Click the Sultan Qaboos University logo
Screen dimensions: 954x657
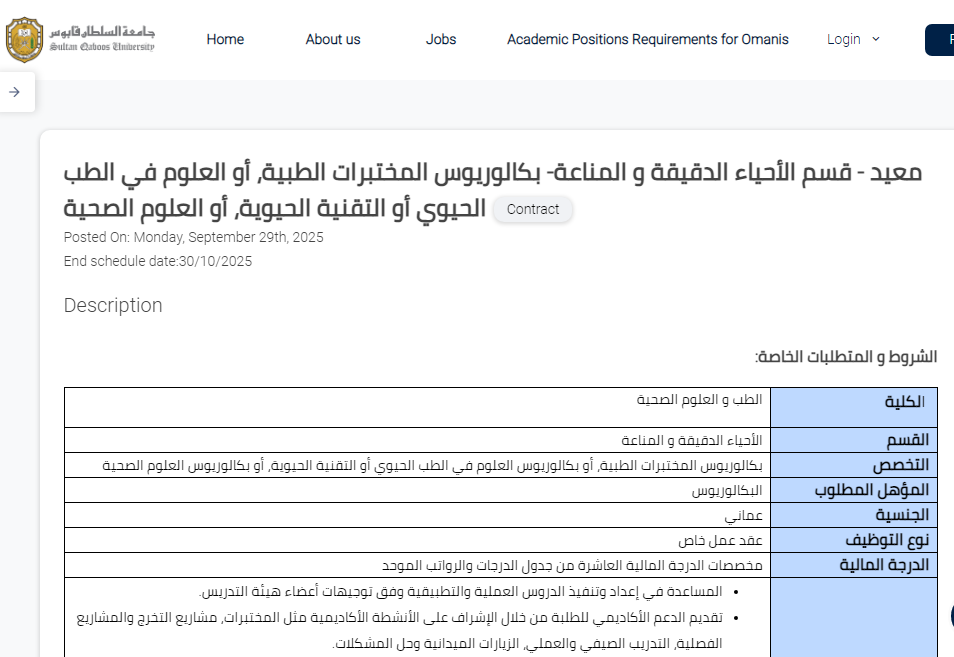80,39
